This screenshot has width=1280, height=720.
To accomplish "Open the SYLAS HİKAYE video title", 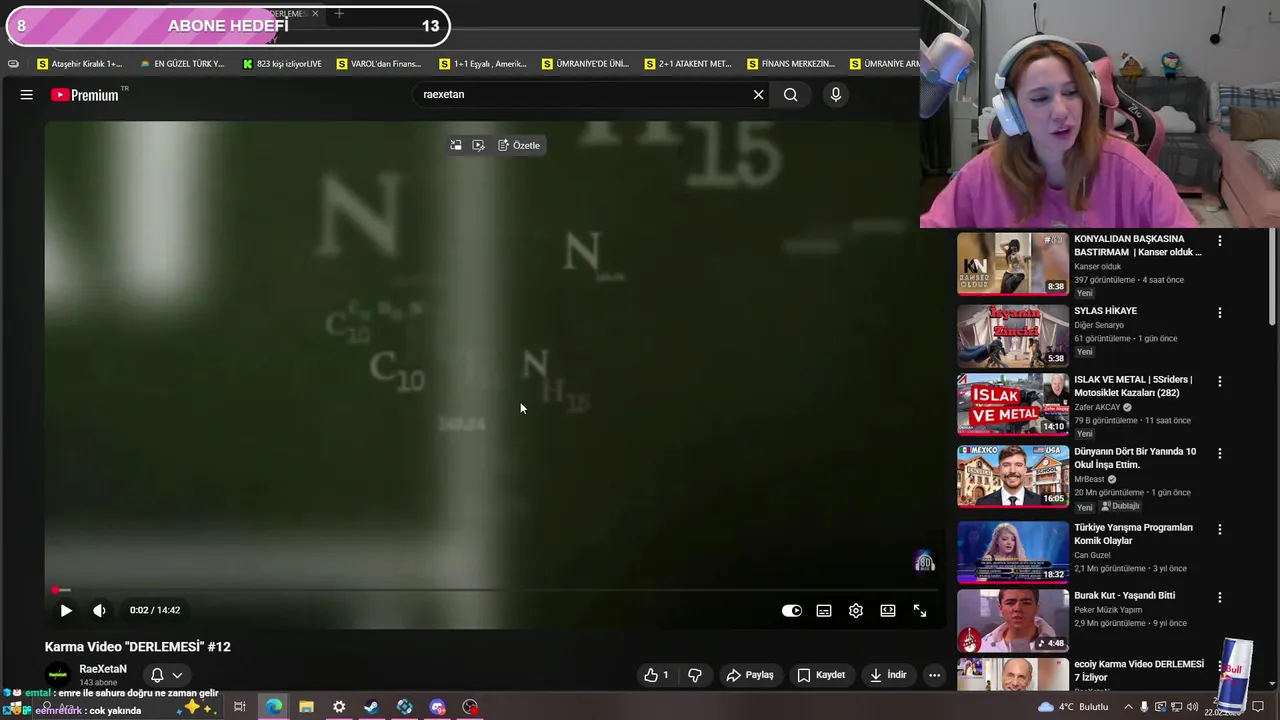I will click(x=1105, y=311).
